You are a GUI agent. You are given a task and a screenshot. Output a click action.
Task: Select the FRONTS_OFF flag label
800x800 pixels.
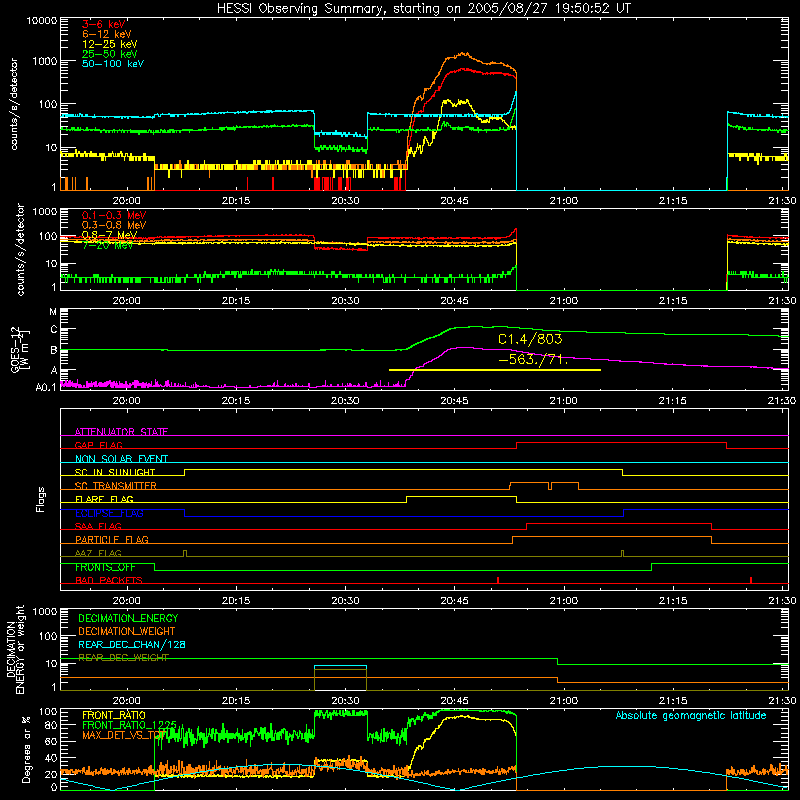point(105,567)
